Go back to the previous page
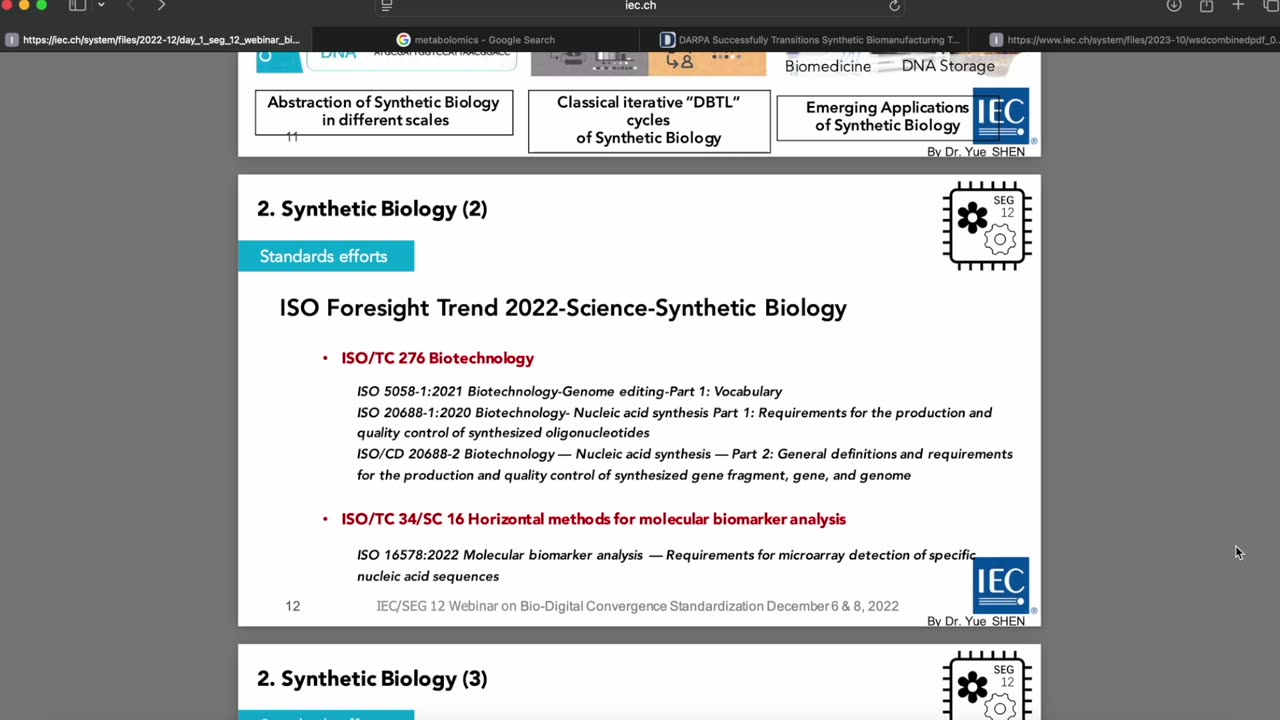This screenshot has height=720, width=1280. point(130,6)
